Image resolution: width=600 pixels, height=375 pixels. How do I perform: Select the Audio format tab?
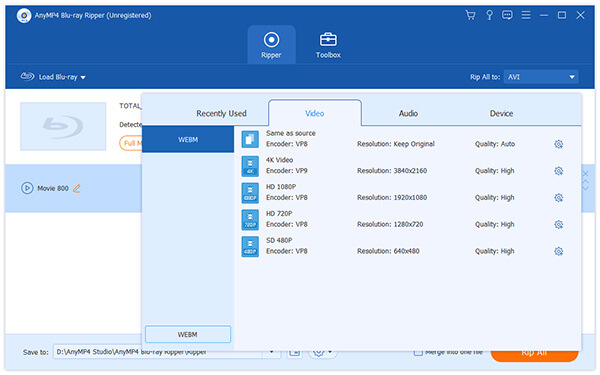click(408, 113)
